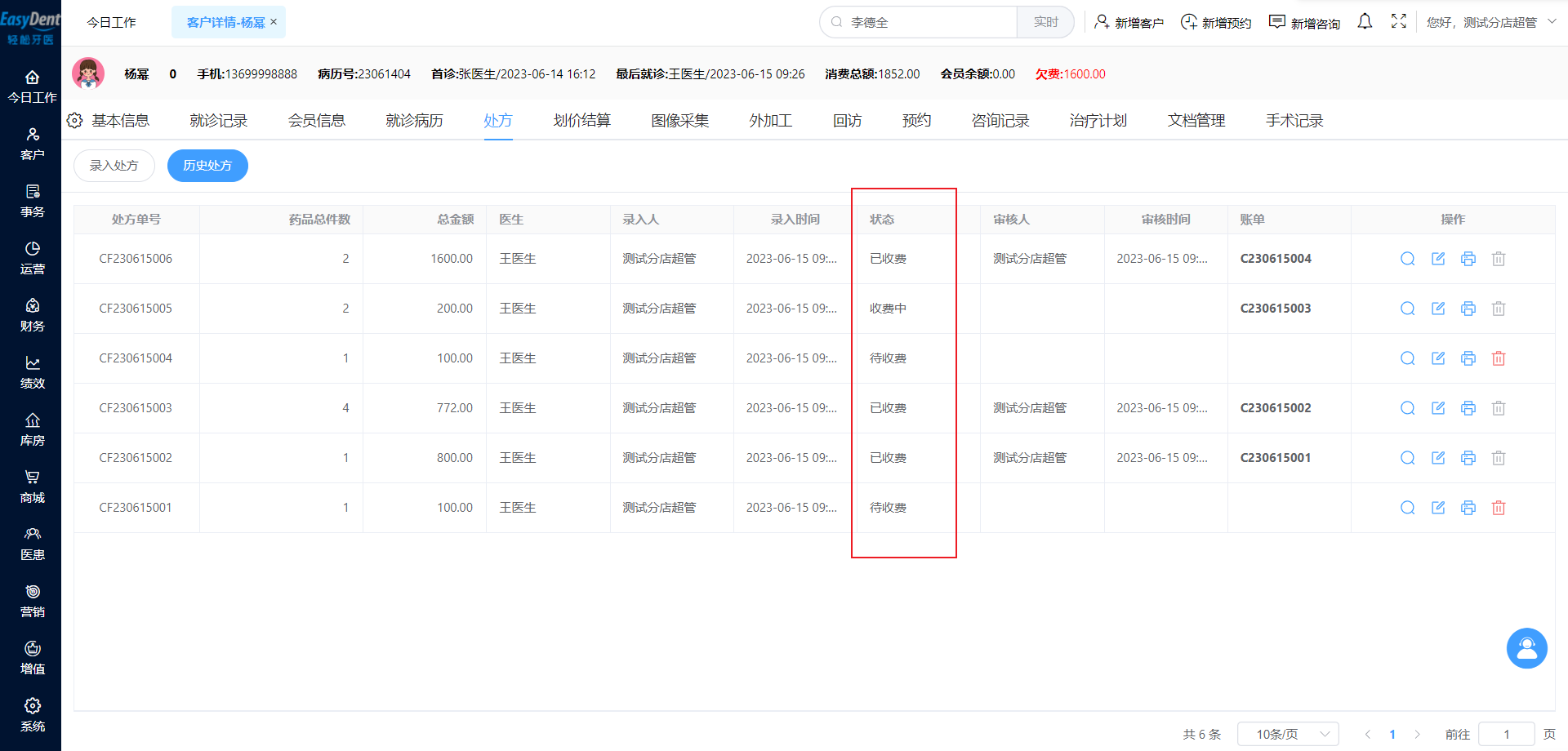This screenshot has width=1568, height=751.
Task: Delete prescription CF230615004
Action: click(x=1499, y=358)
